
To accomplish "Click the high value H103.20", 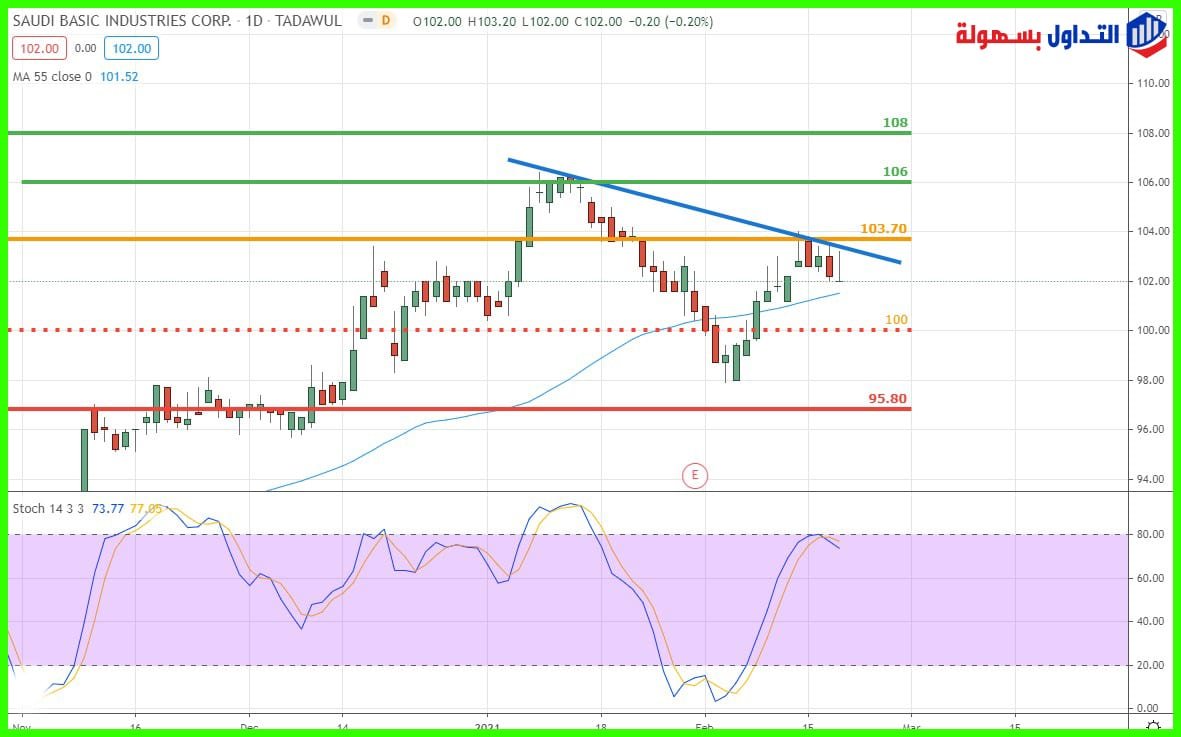I will [492, 22].
